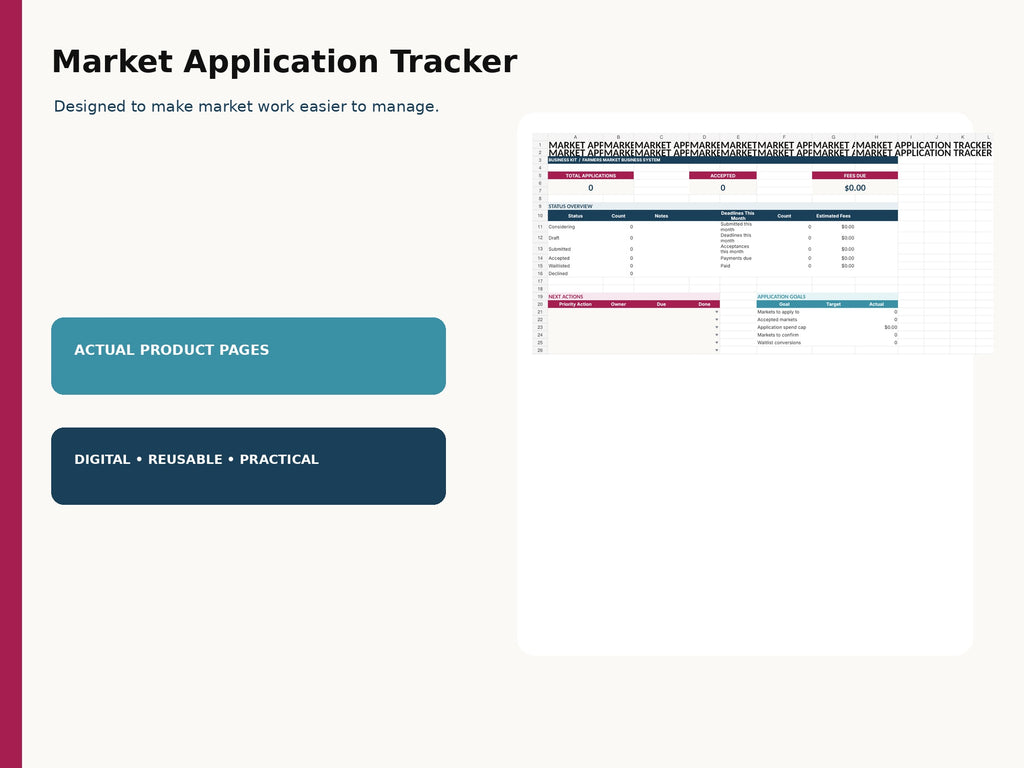Click the Notes column header

coord(661,216)
